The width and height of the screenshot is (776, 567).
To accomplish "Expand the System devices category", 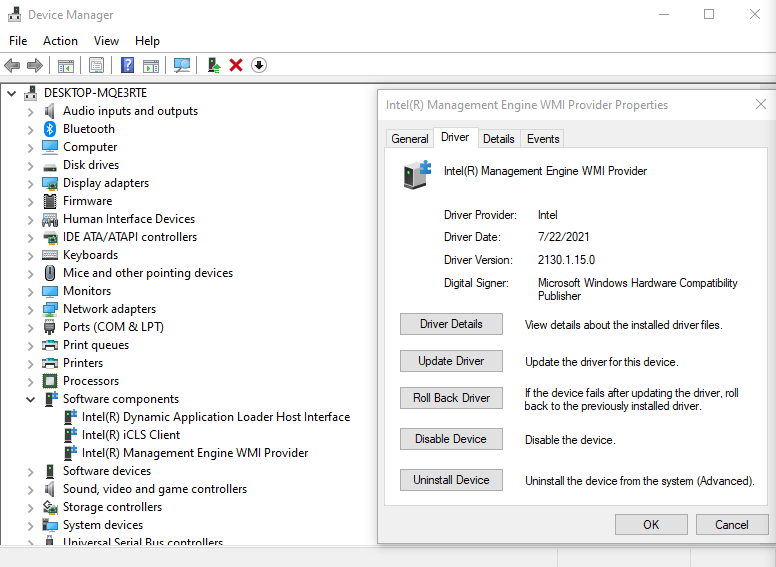I will pos(31,526).
